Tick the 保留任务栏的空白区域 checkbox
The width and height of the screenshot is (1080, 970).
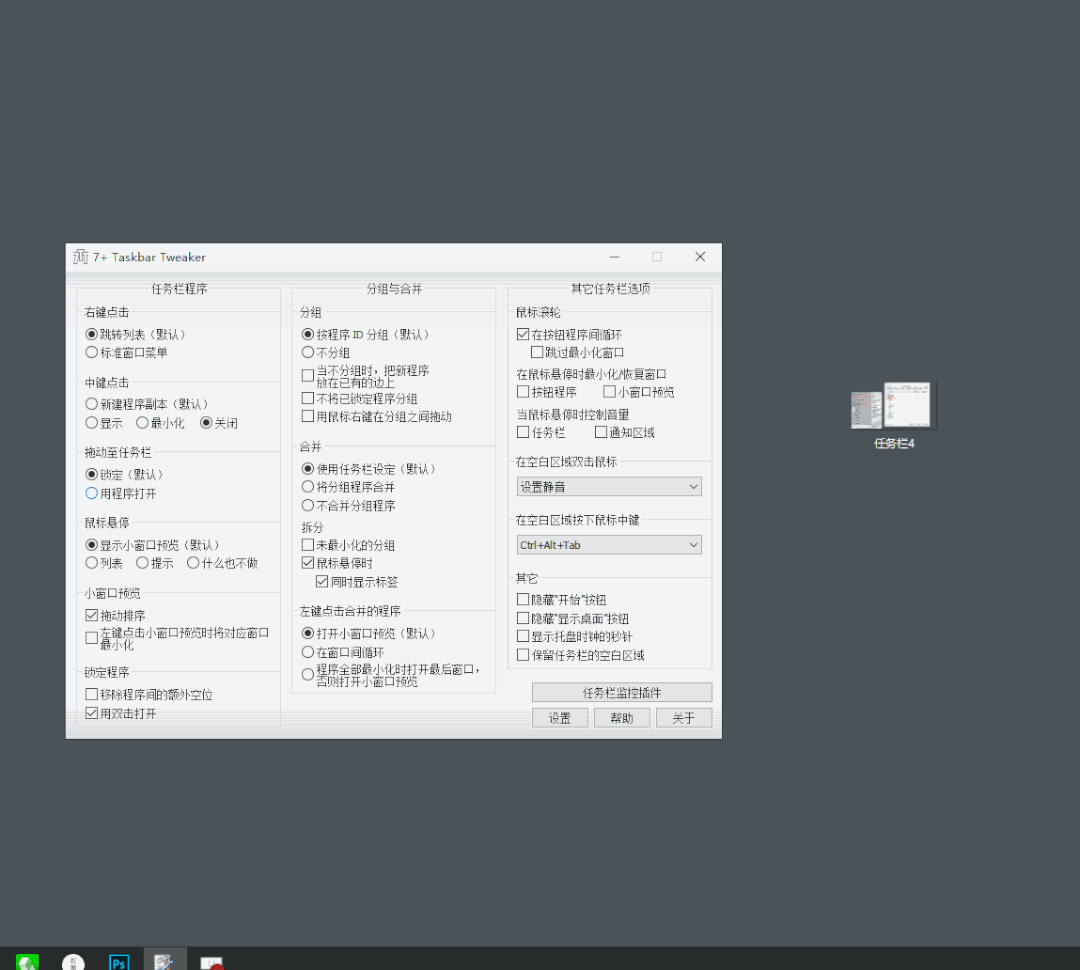click(x=523, y=655)
